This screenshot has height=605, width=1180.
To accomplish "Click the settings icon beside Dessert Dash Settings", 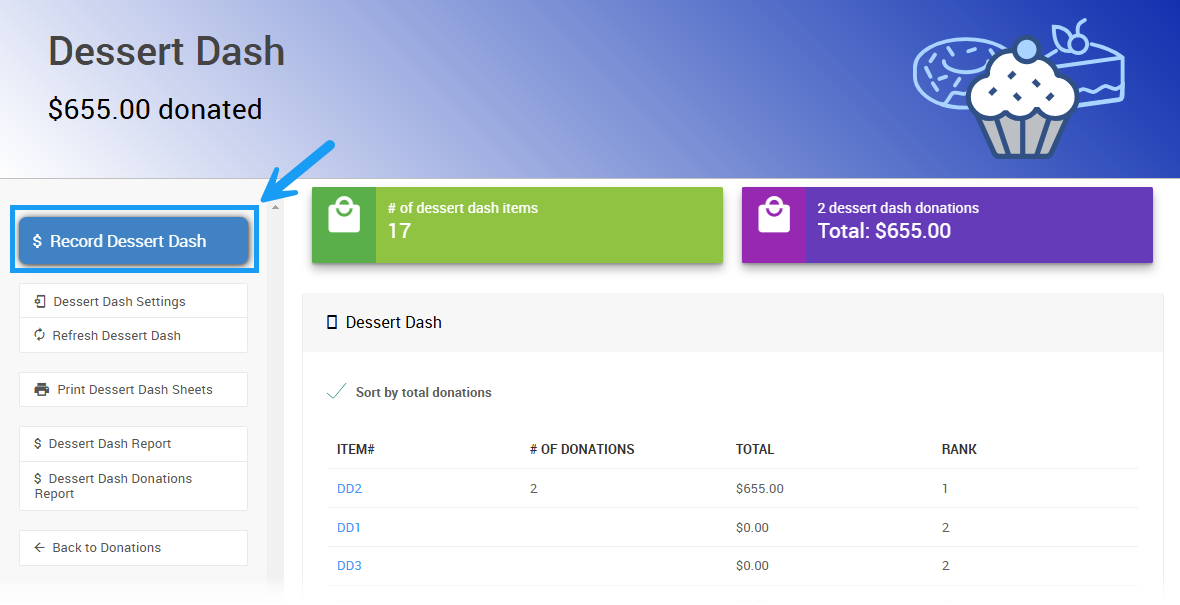I will (40, 301).
